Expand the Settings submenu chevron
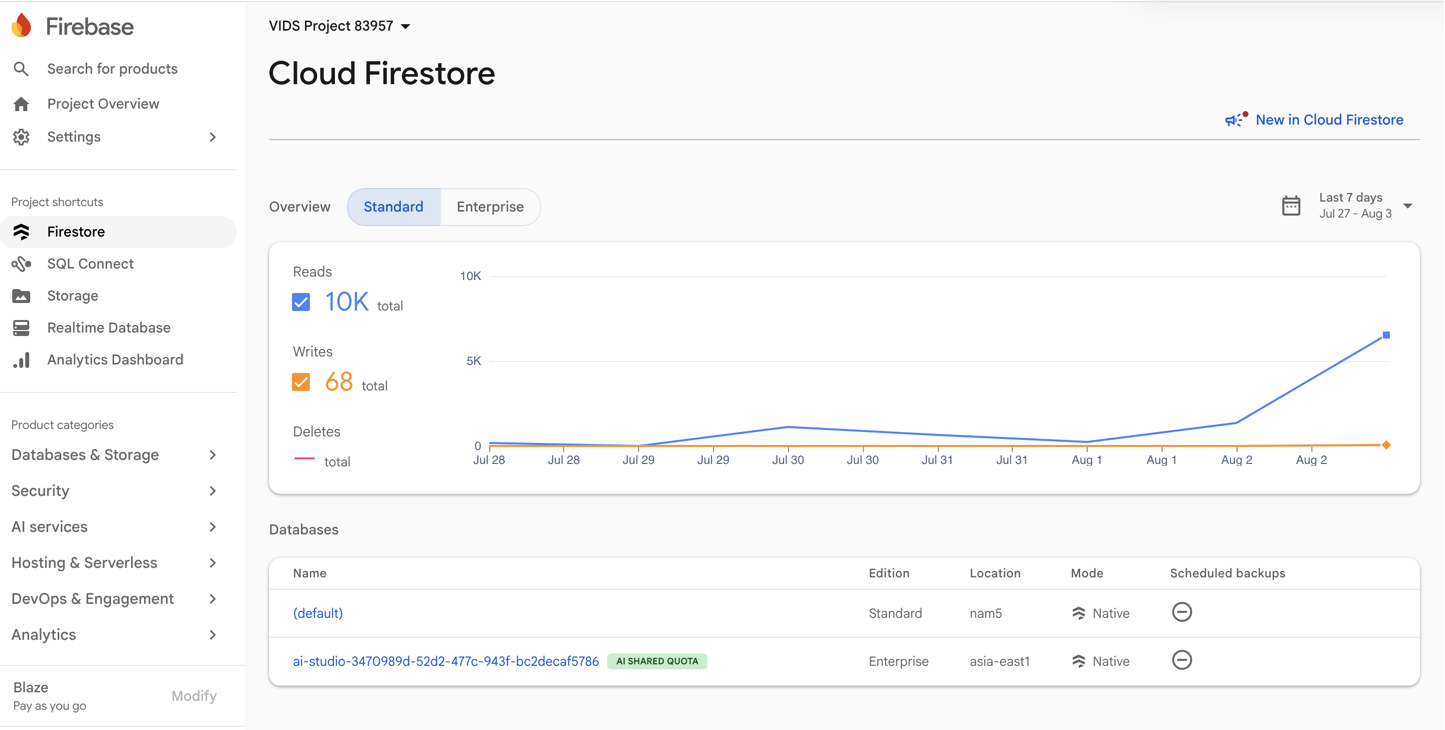This screenshot has height=730, width=1445. click(213, 137)
